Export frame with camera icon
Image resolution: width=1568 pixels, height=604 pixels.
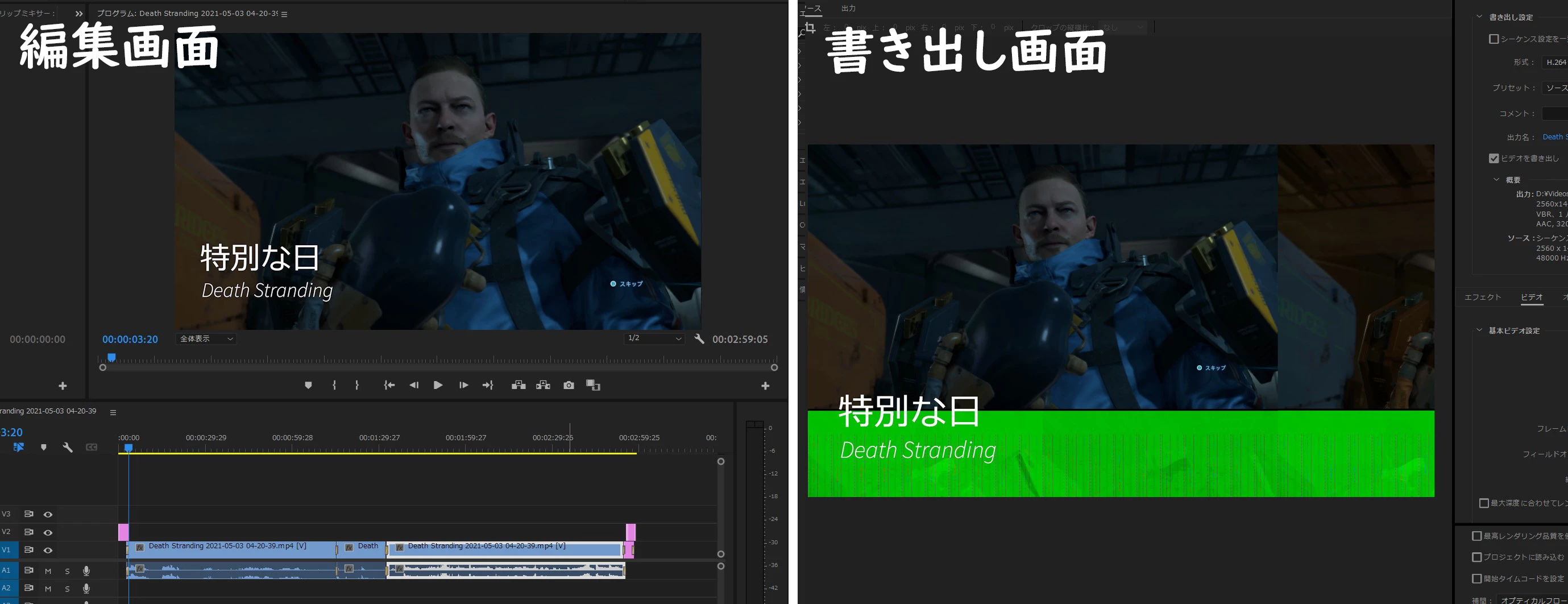569,386
